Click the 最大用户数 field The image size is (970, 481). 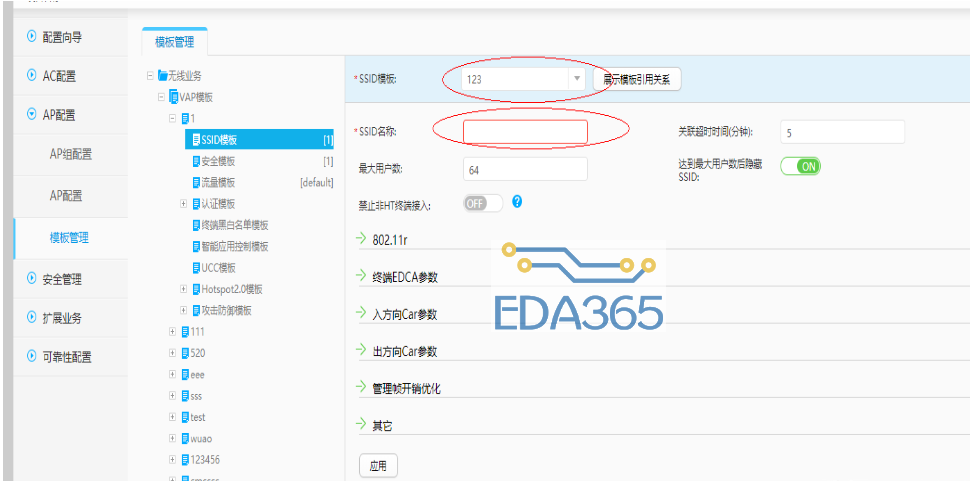(x=525, y=169)
